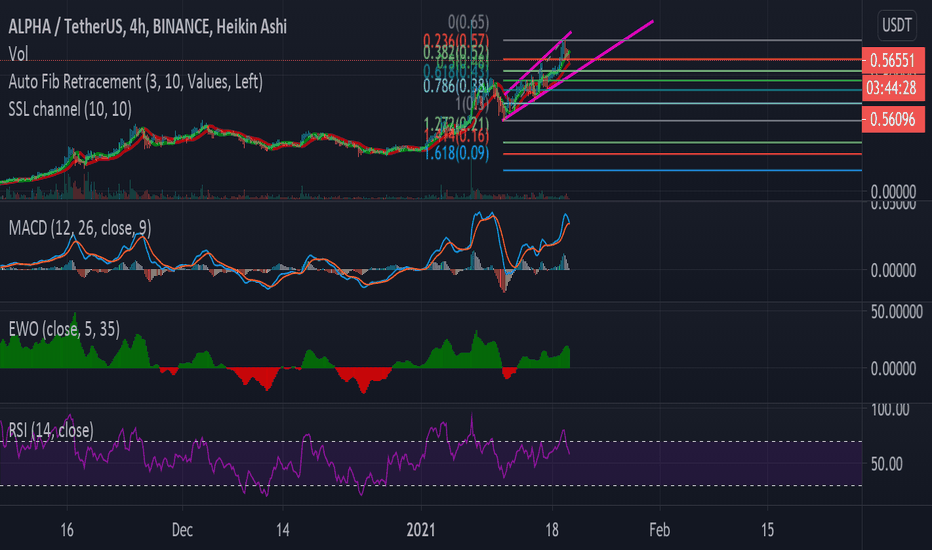The width and height of the screenshot is (932, 550).
Task: Click the EWO (close, 5, 35) label
Action: pos(64,329)
